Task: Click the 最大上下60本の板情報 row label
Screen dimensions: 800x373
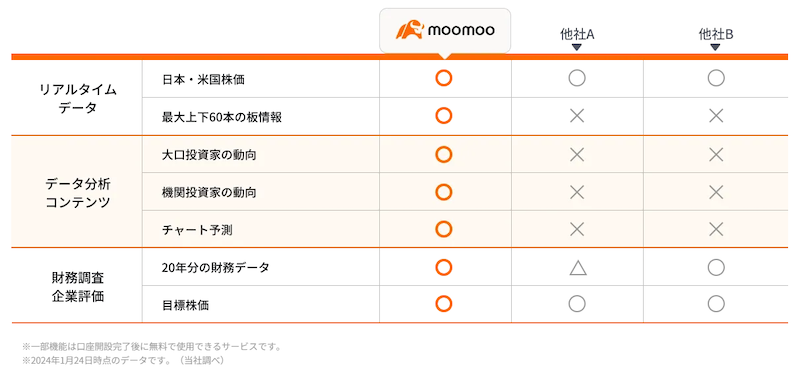Action: (x=222, y=117)
